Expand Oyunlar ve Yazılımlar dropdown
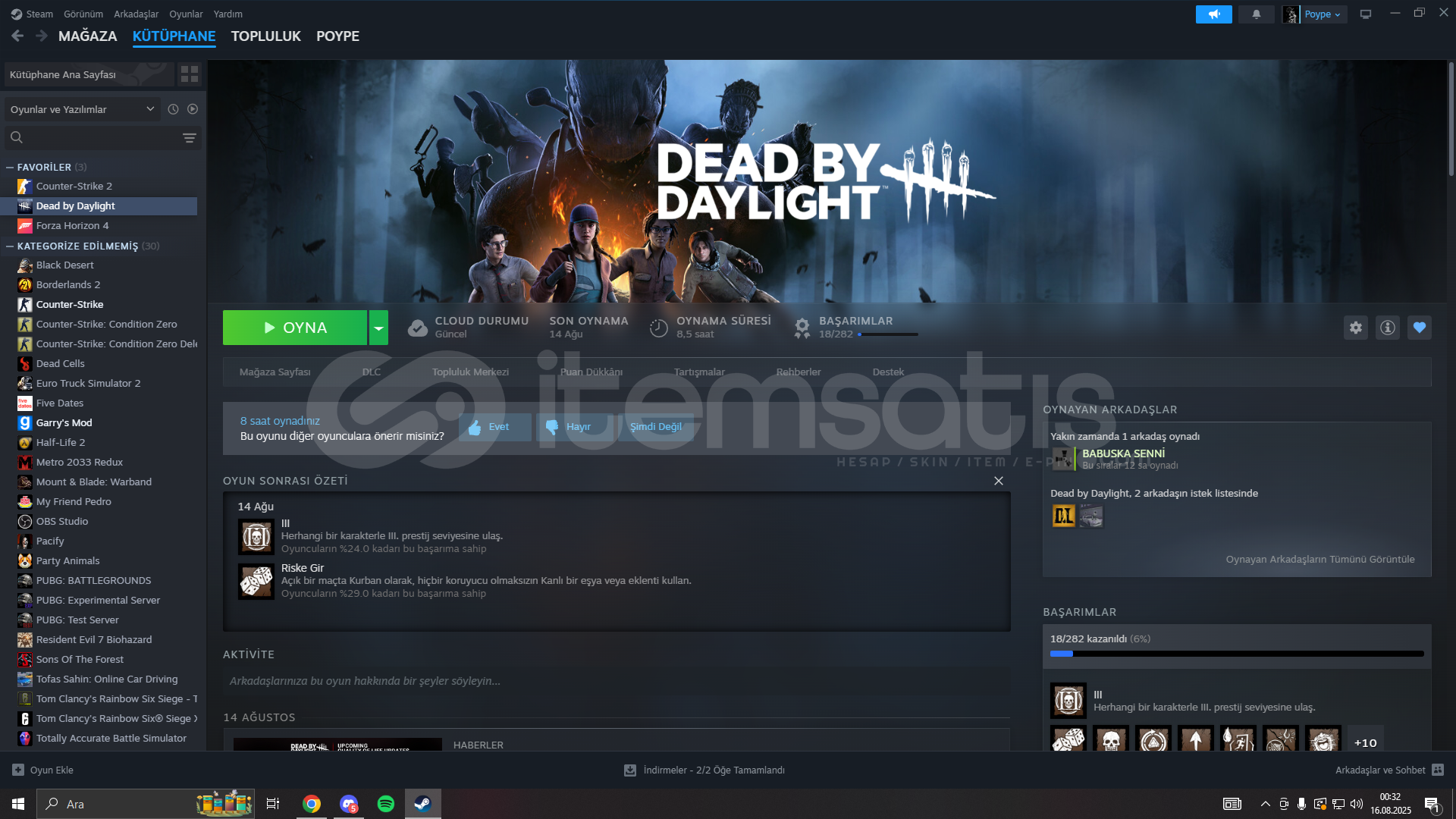 [x=83, y=109]
